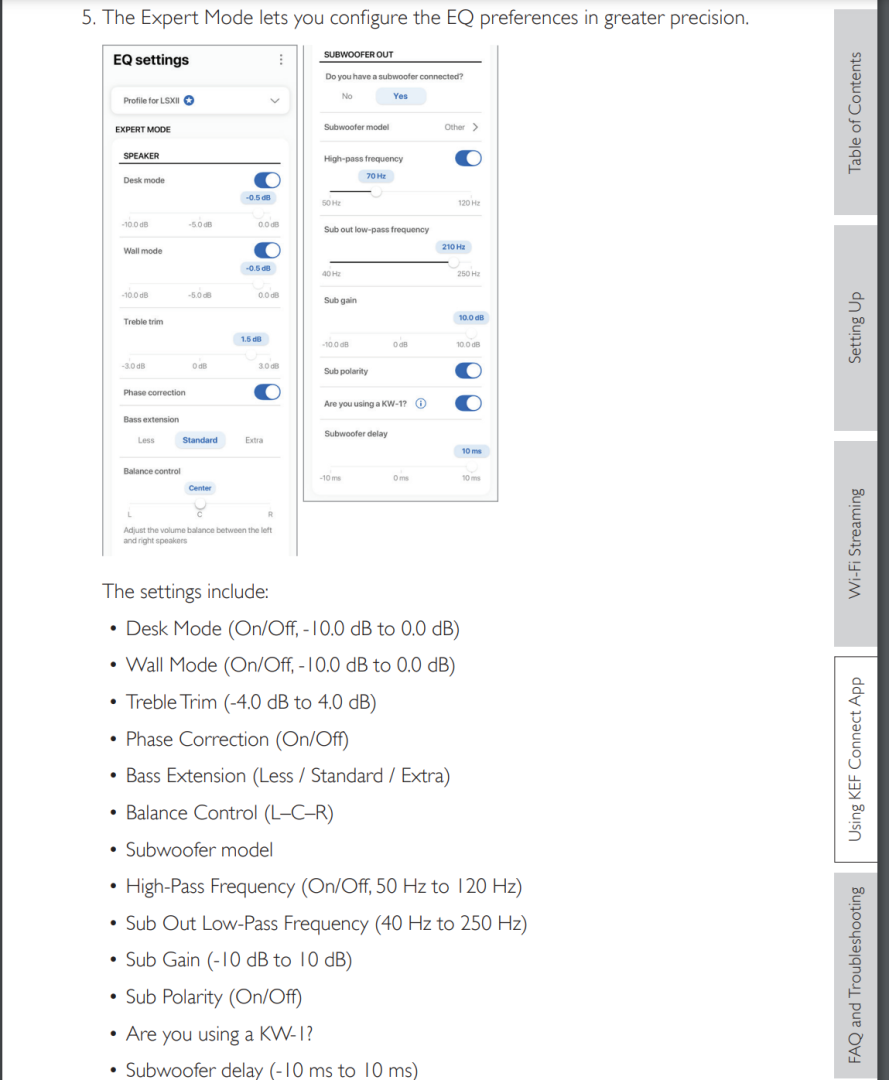The width and height of the screenshot is (889, 1080).
Task: Expand the Profile for LSXII dropdown
Action: (x=275, y=101)
